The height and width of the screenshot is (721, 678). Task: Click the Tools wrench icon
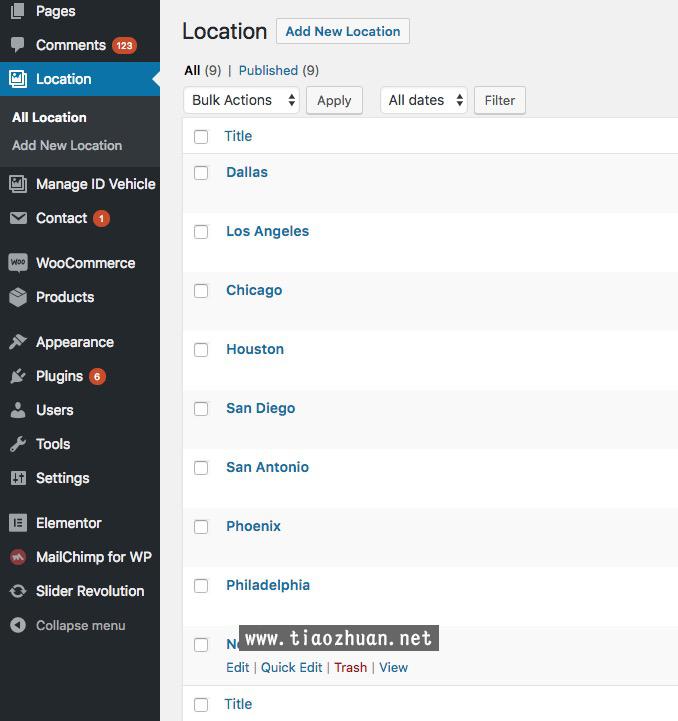coord(18,444)
